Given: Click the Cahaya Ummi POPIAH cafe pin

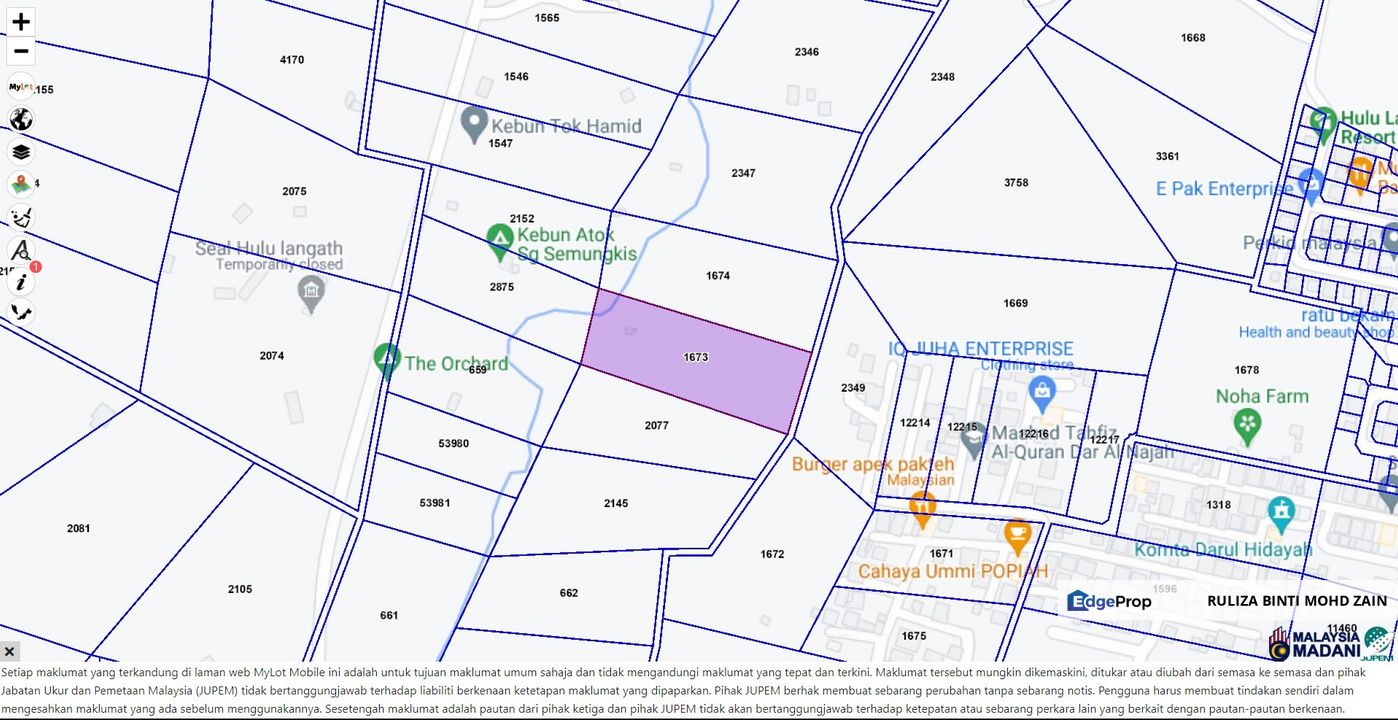Looking at the screenshot, I should pyautogui.click(x=1017, y=537).
